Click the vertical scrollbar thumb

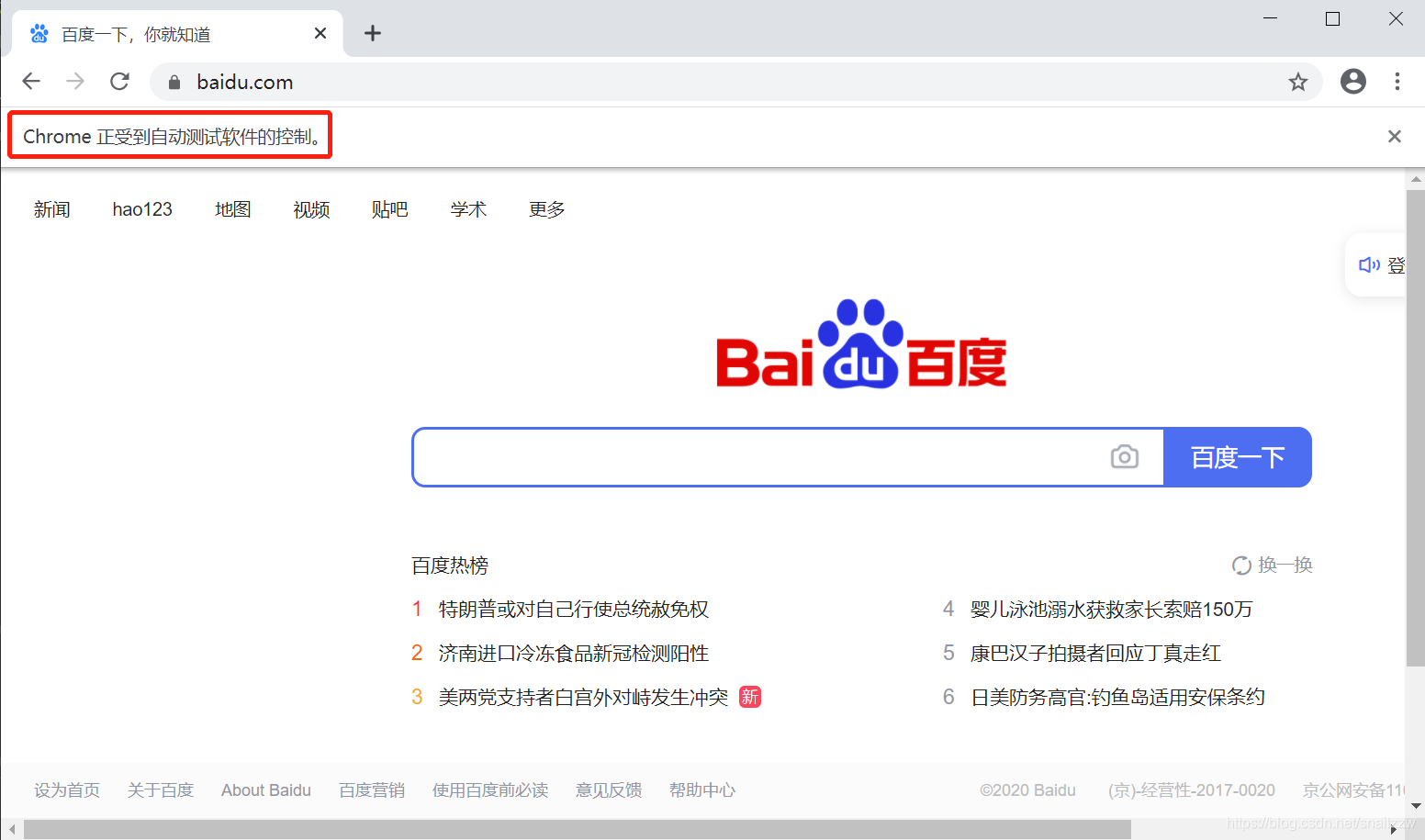click(x=1415, y=428)
